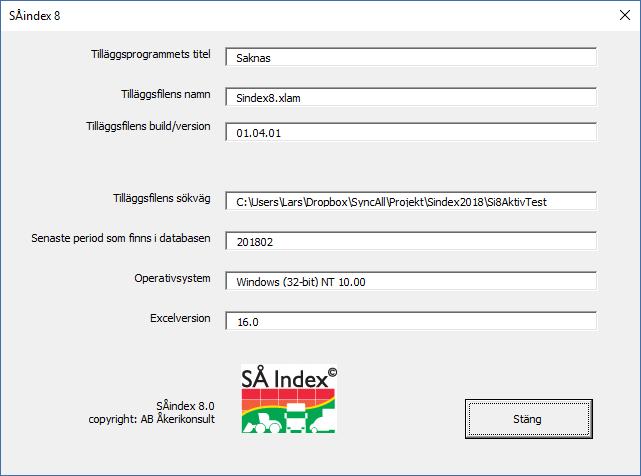Viewport: 641px width, 476px height.
Task: Click the Excelversion label
Action: 180,318
